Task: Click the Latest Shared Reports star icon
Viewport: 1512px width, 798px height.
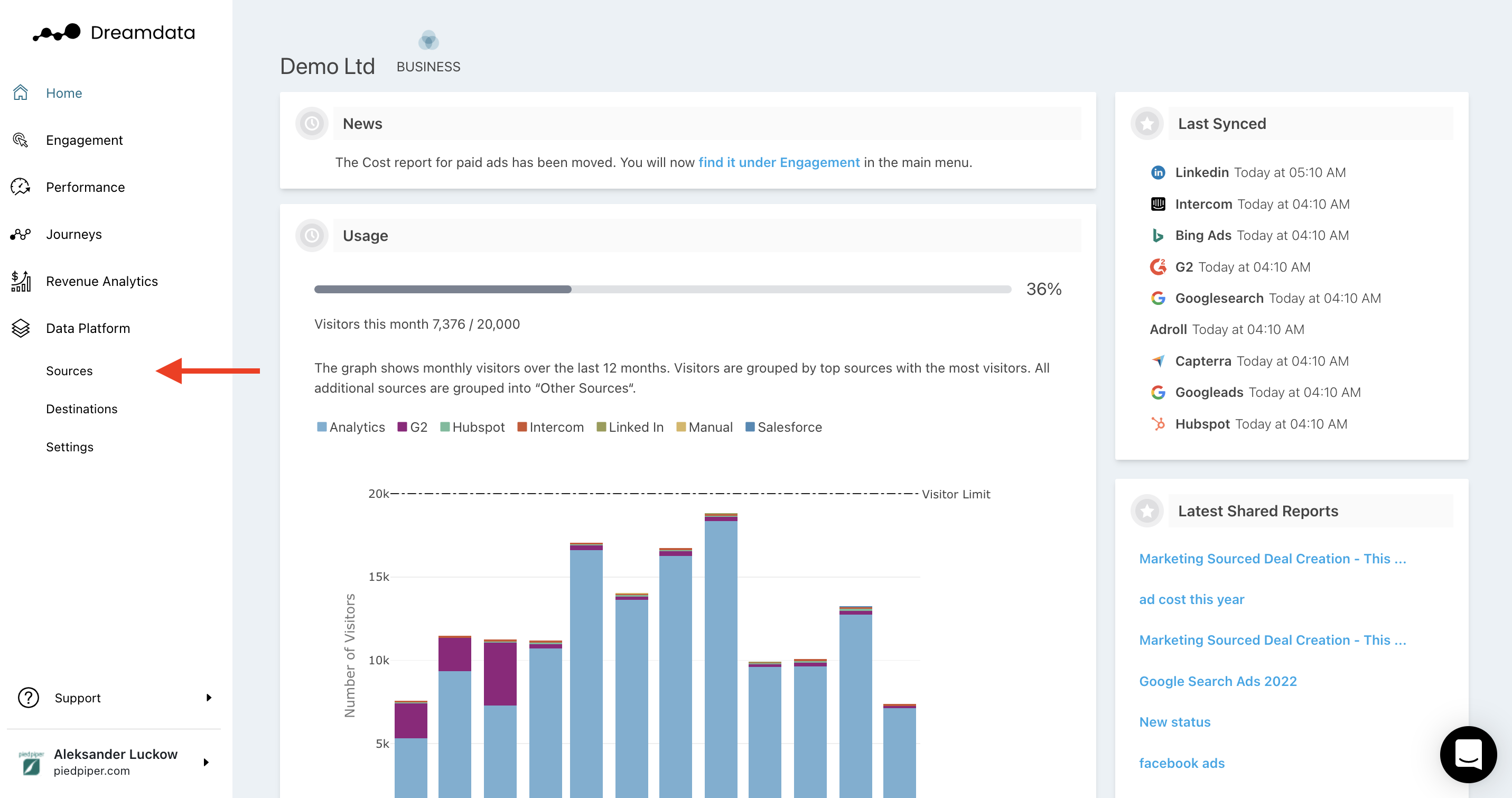Action: click(x=1147, y=511)
